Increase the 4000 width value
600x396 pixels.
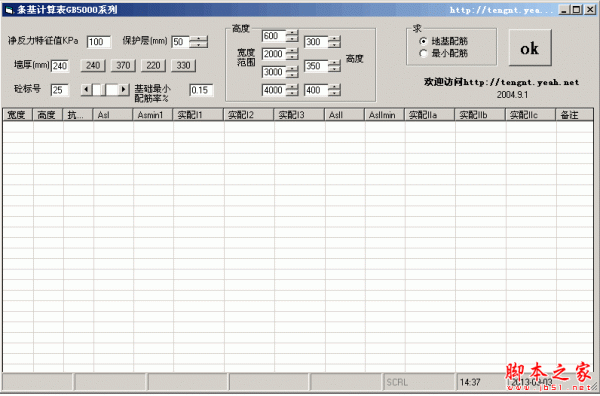click(292, 87)
